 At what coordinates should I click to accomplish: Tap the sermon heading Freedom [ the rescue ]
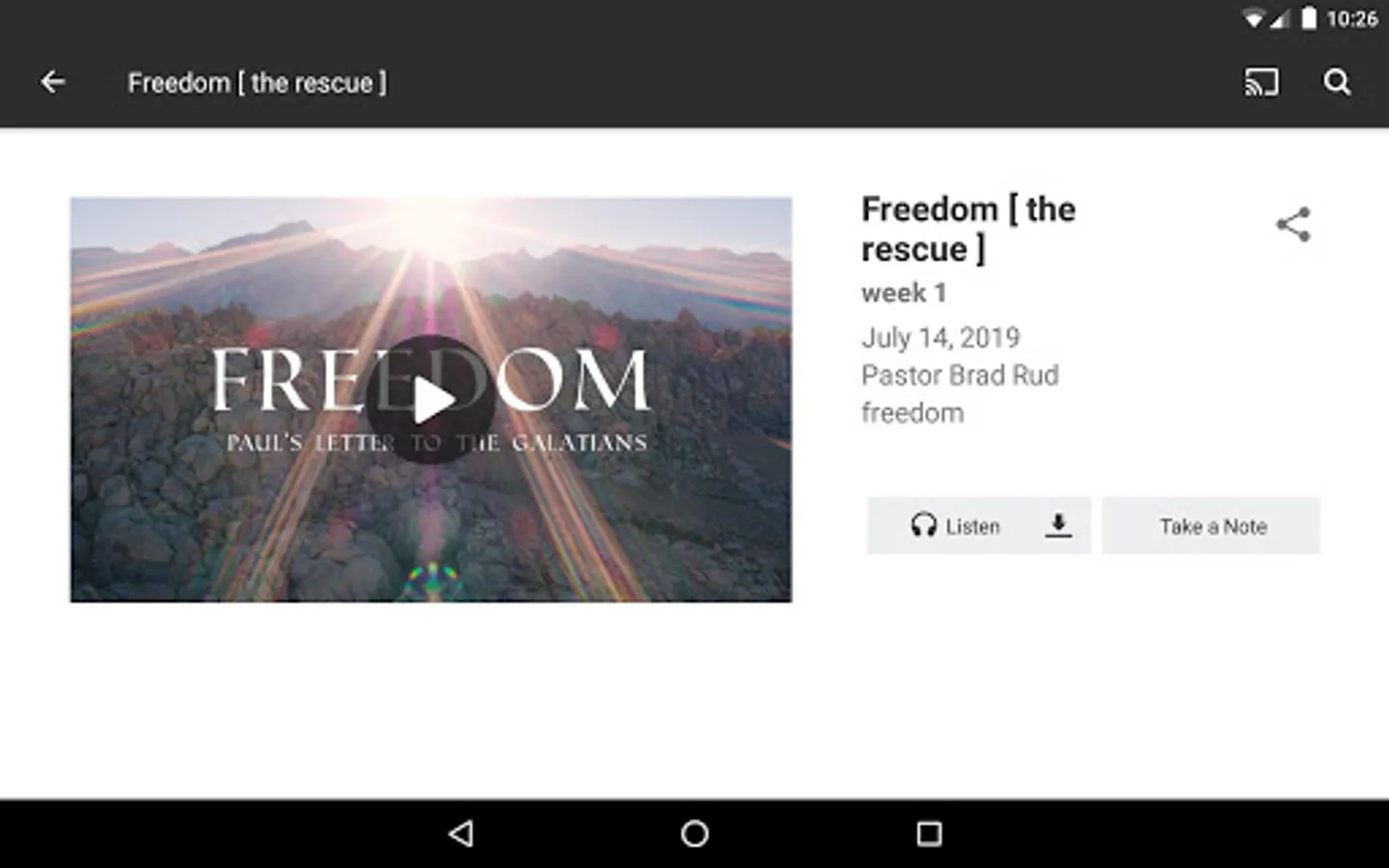pos(968,229)
